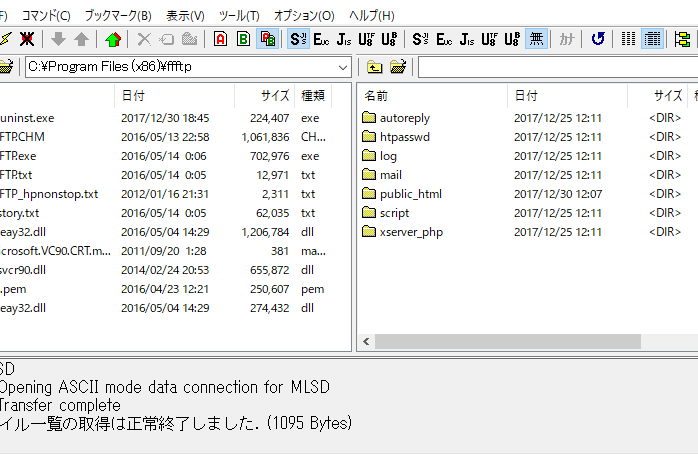Open the ブックマーク(B) menu

(x=118, y=15)
